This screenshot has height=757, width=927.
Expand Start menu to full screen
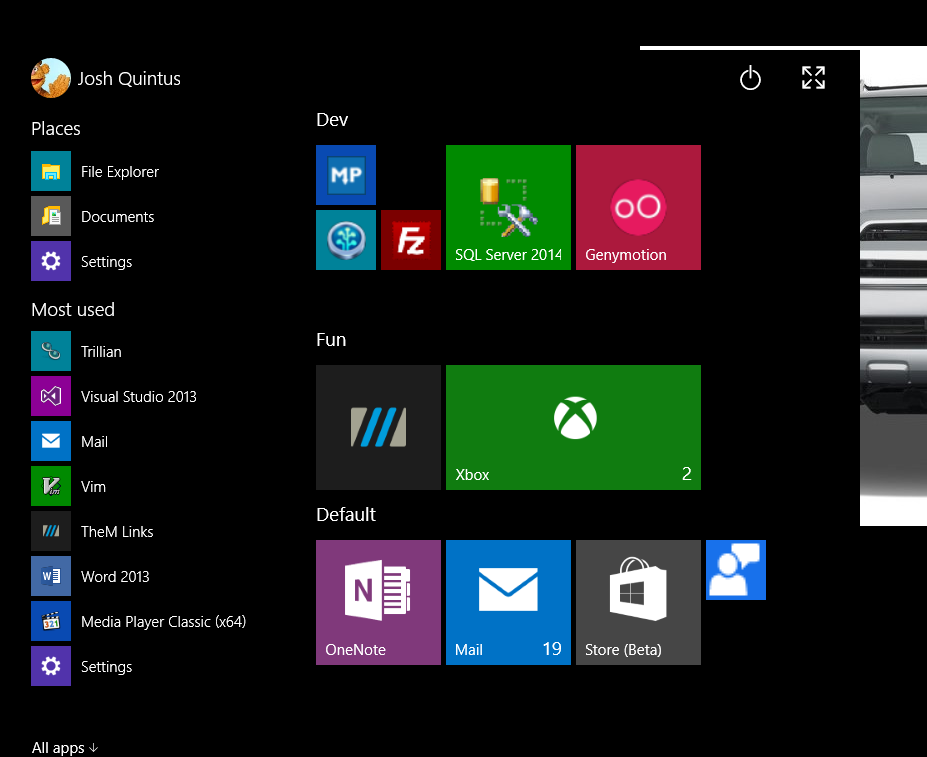pyautogui.click(x=813, y=77)
